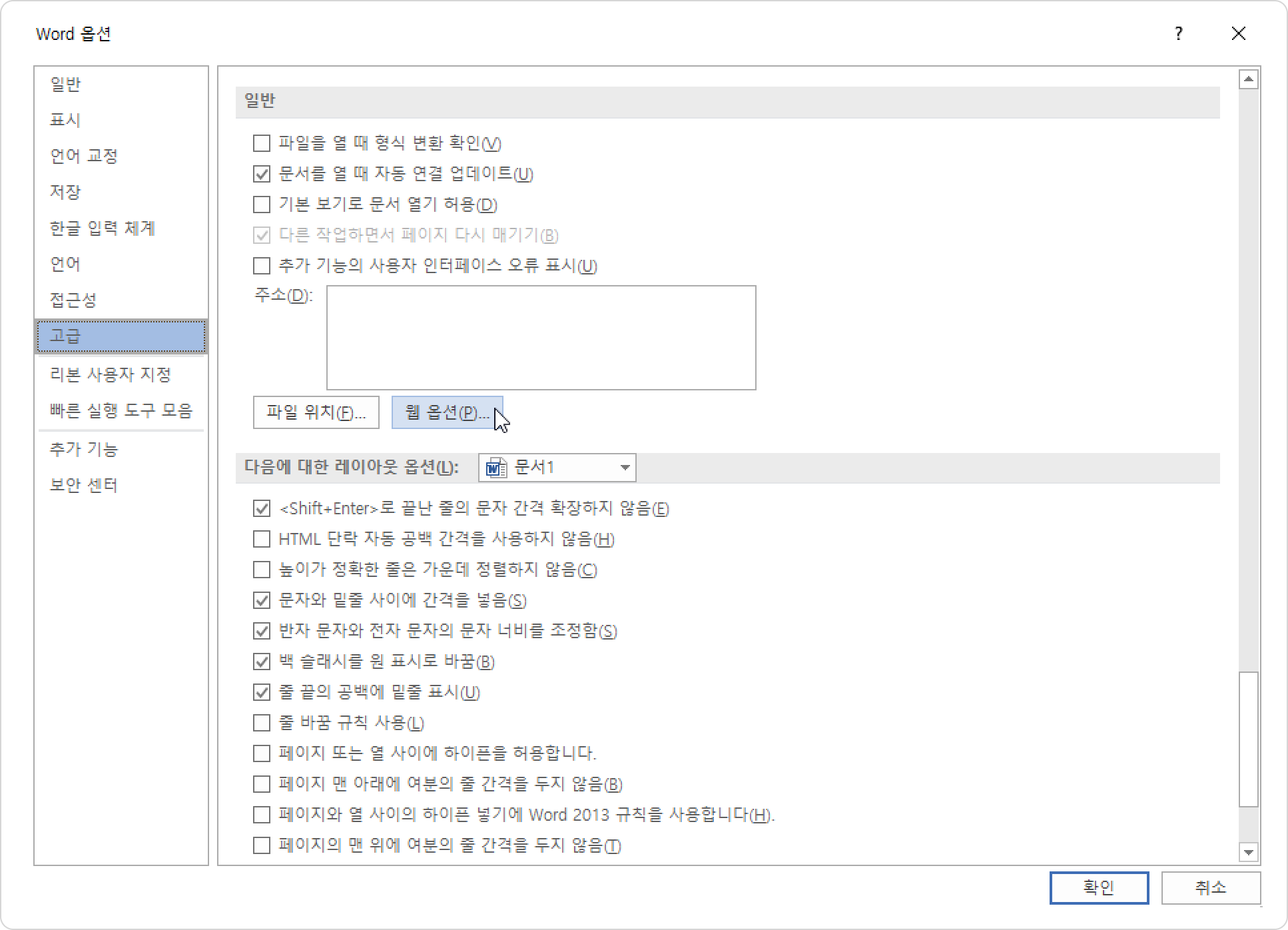Viewport: 1288px width, 930px height.
Task: Open 보안 센터 settings
Action: point(121,485)
